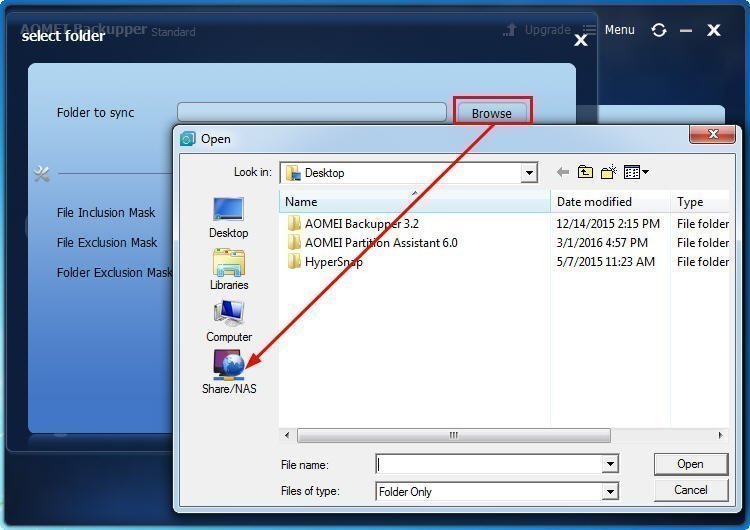This screenshot has width=750, height=530.
Task: Click the AOMEI Backupper 3.2 folder icon
Action: [294, 223]
